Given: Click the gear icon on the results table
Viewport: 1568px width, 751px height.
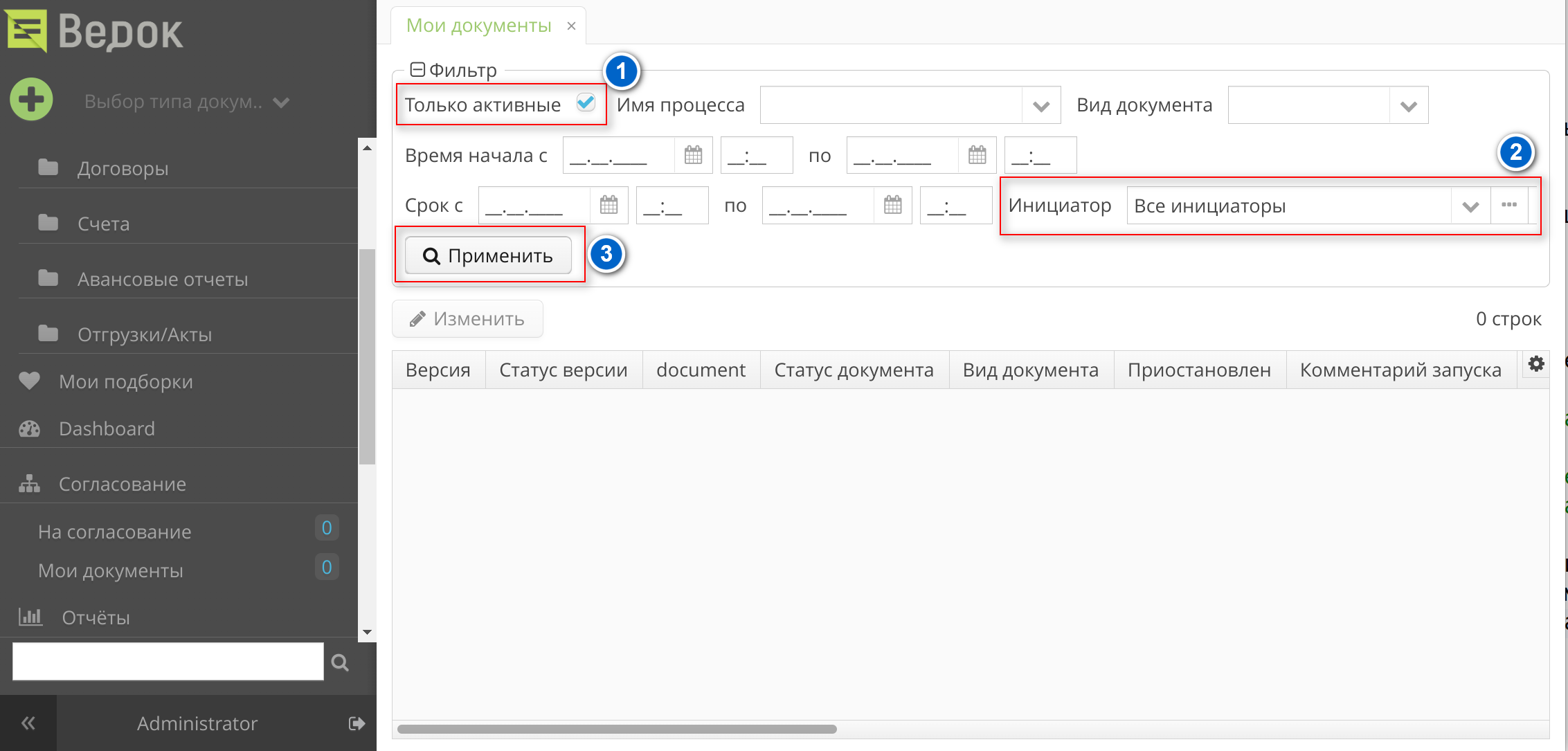Looking at the screenshot, I should 1535,363.
